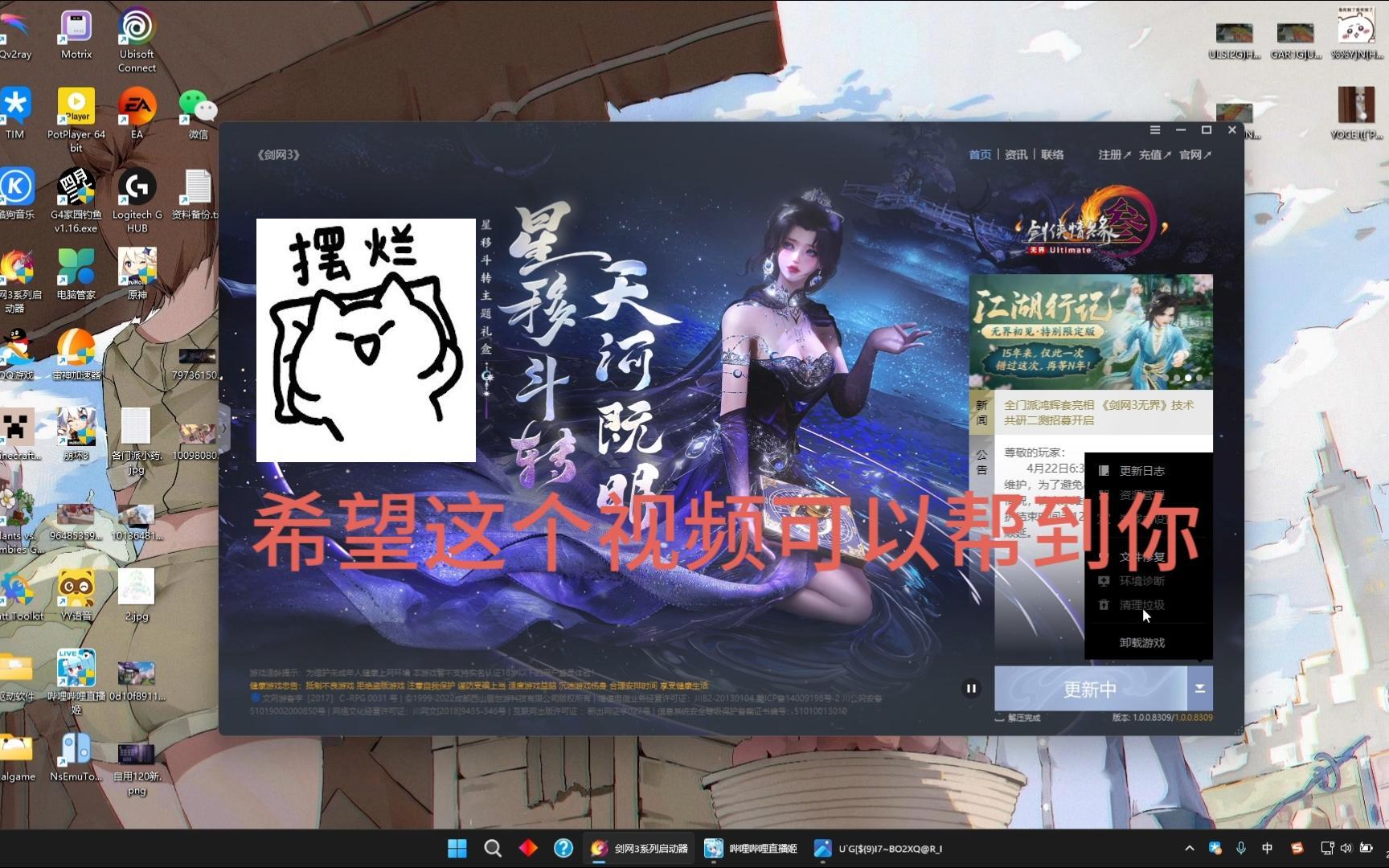Open the red diamond taskbar app
The width and height of the screenshot is (1389, 868).
528,848
